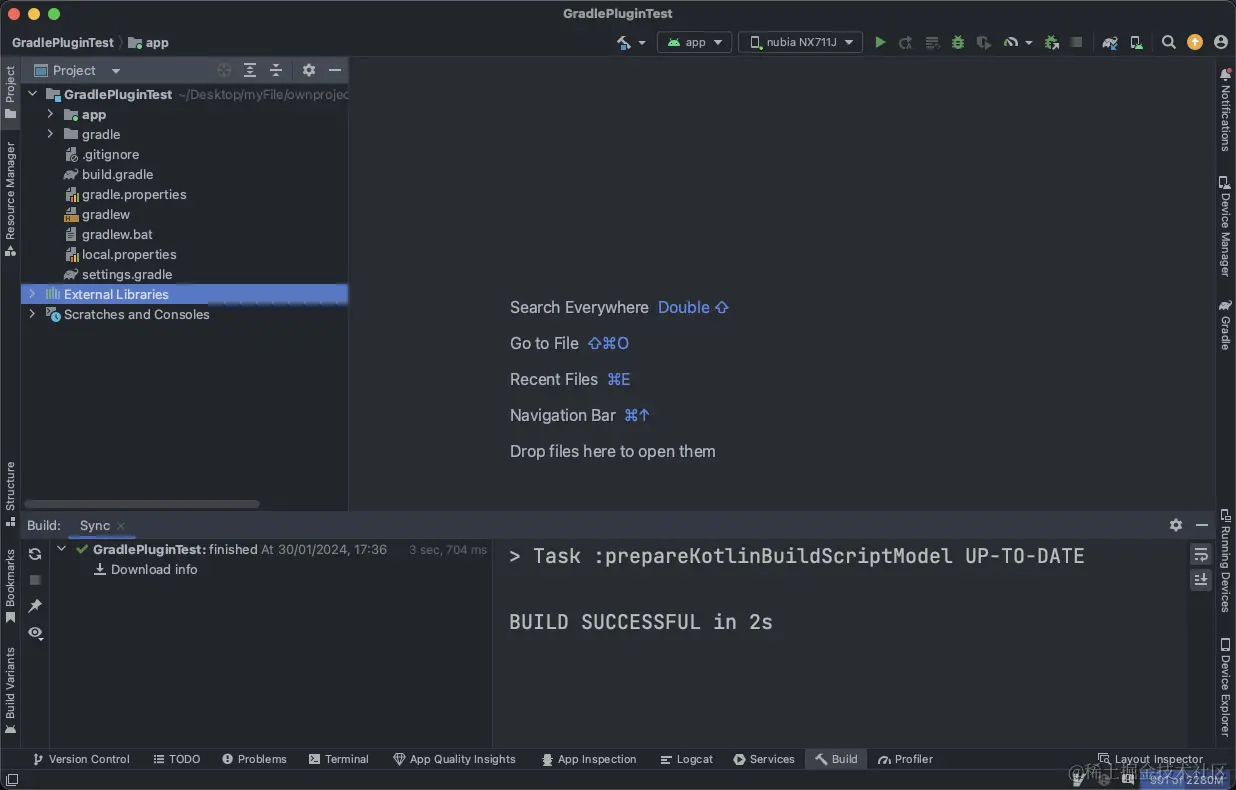Open the user account avatar icon
The width and height of the screenshot is (1236, 790).
tap(1221, 42)
